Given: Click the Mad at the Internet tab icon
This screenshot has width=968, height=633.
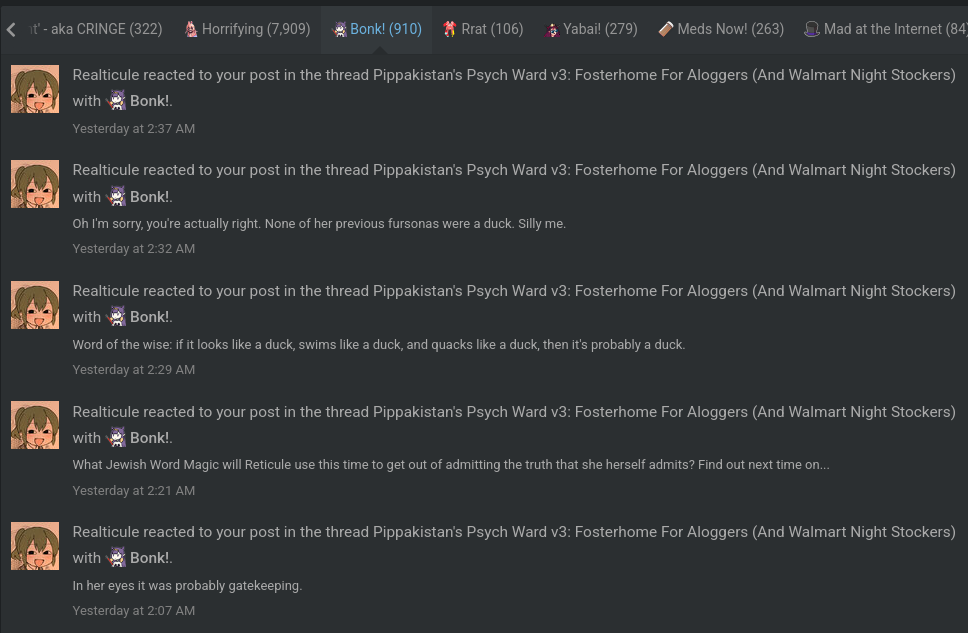Looking at the screenshot, I should click(812, 29).
